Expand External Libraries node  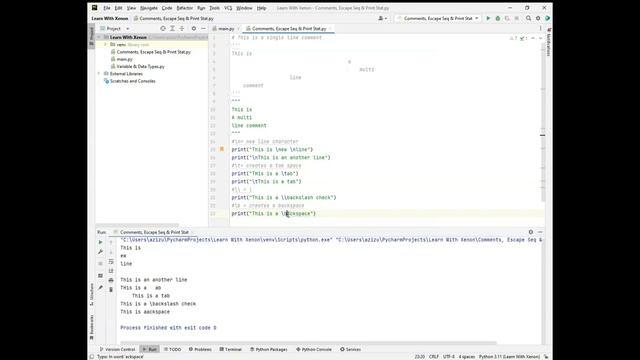99,74
